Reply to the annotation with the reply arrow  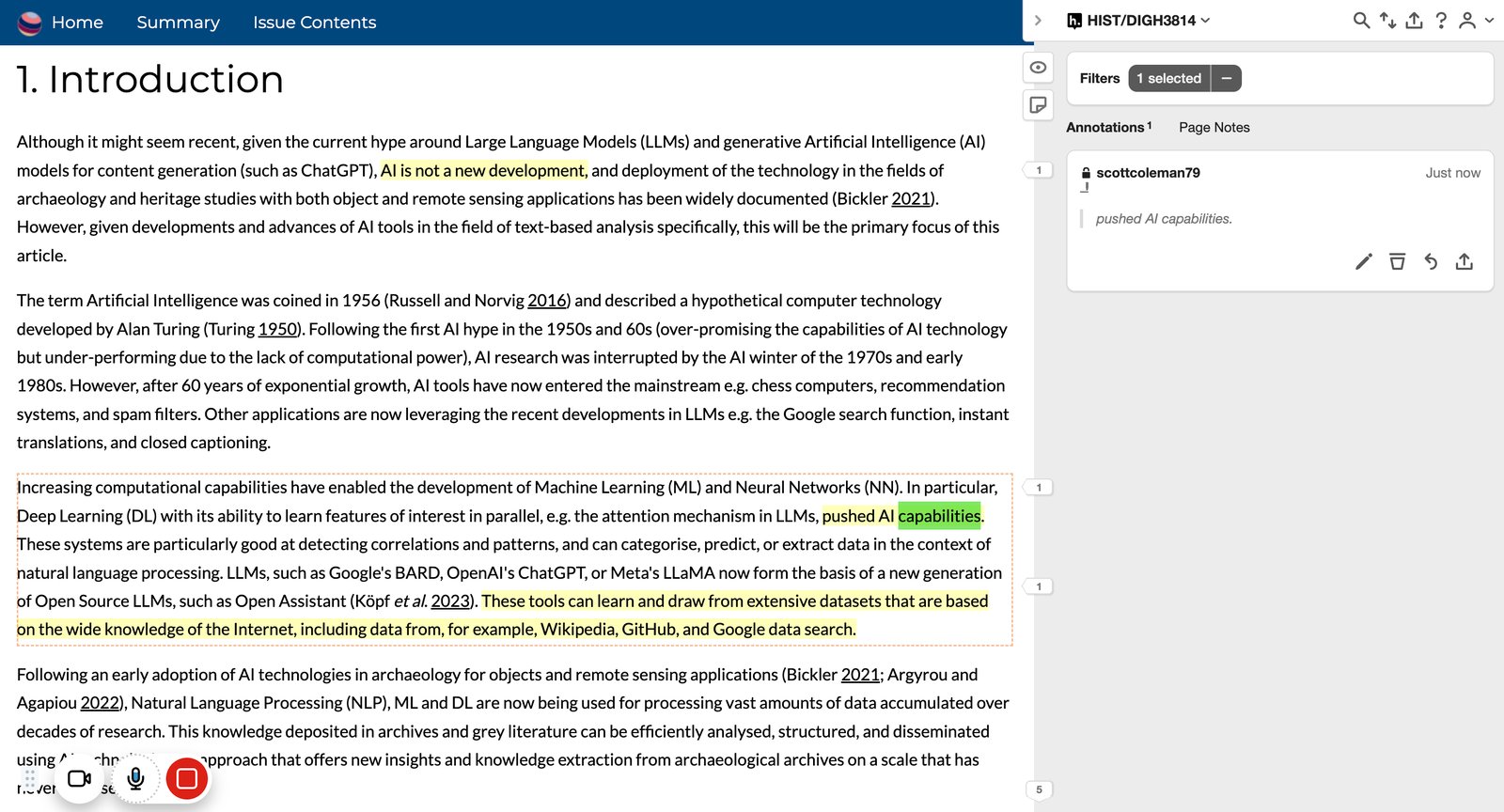[1431, 261]
